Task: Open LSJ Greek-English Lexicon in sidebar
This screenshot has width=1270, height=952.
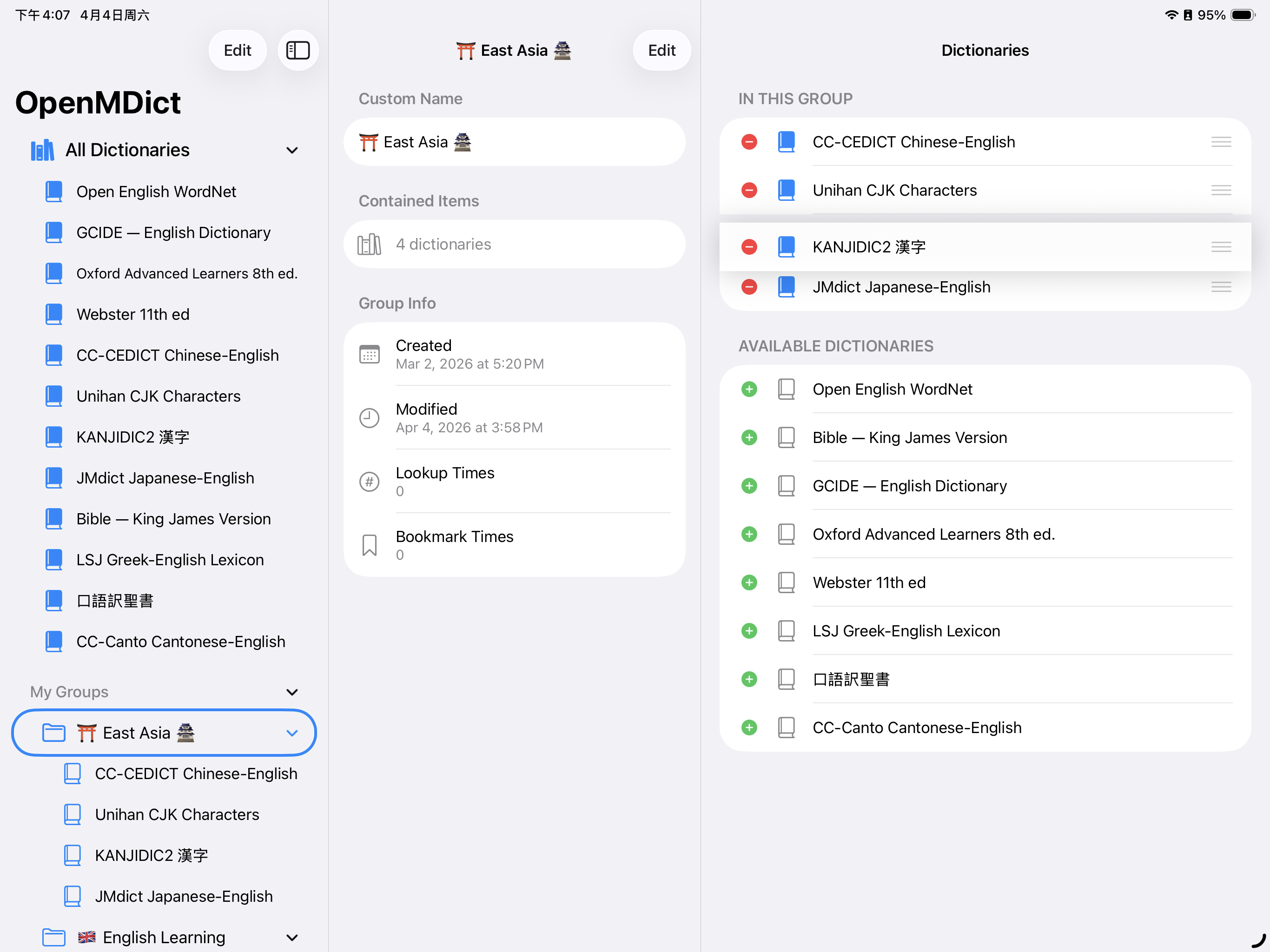Action: click(170, 560)
